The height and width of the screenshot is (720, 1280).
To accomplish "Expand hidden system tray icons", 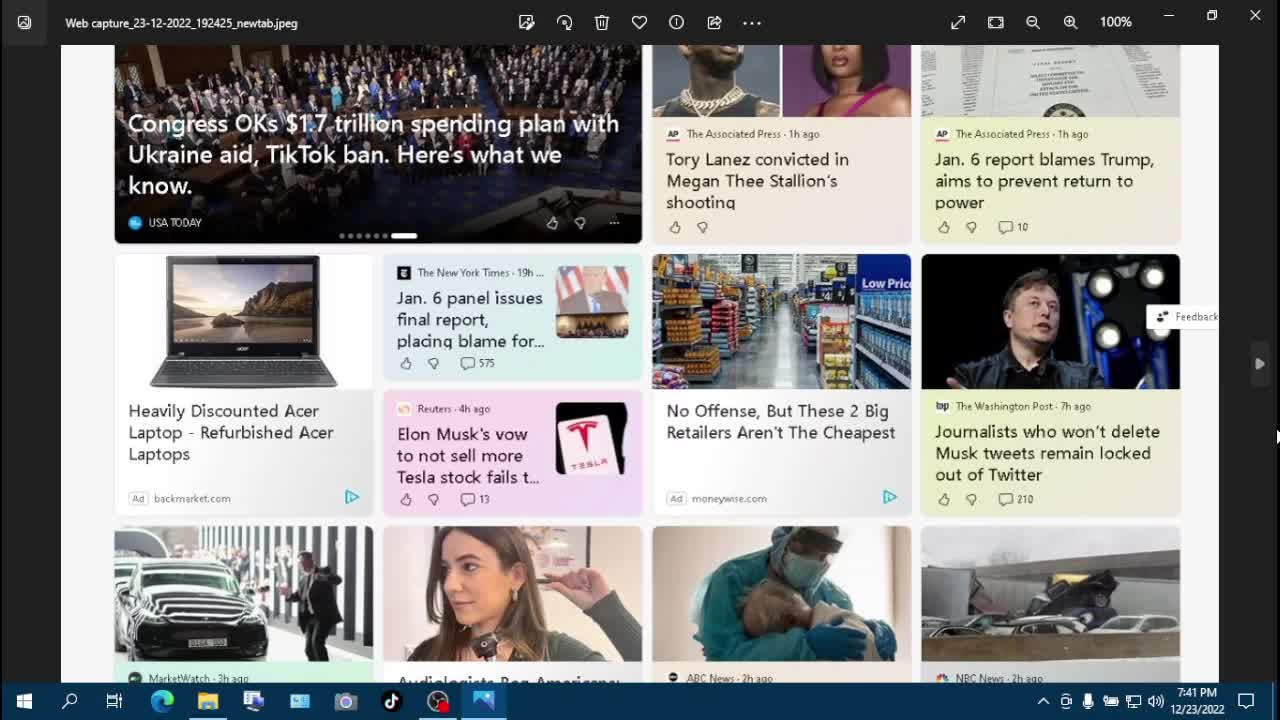I will pyautogui.click(x=1043, y=701).
